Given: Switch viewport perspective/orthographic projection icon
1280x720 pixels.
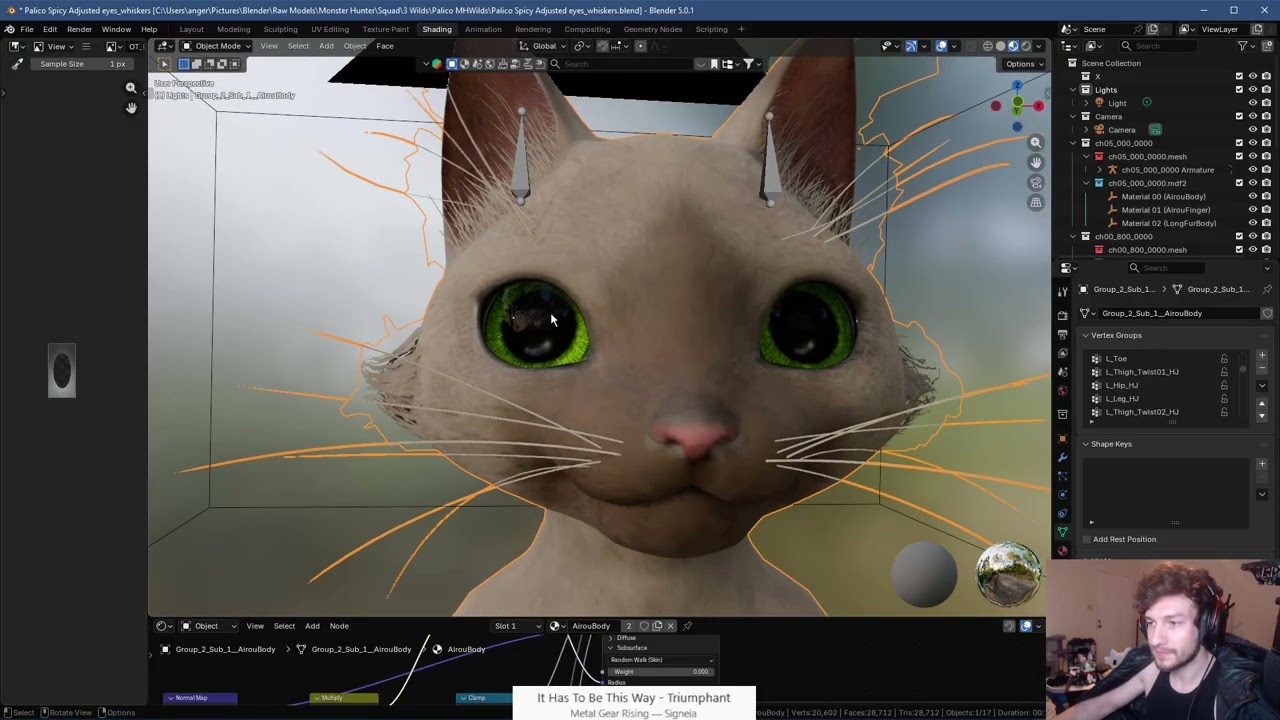Looking at the screenshot, I should (1036, 203).
